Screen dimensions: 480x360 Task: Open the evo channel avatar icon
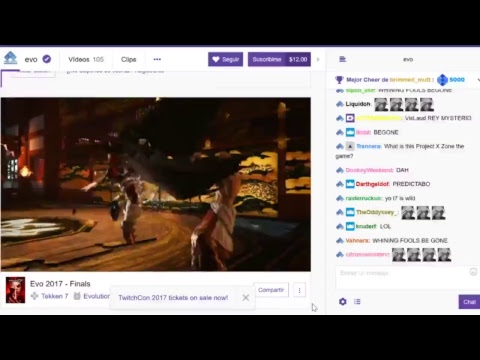click(x=10, y=58)
